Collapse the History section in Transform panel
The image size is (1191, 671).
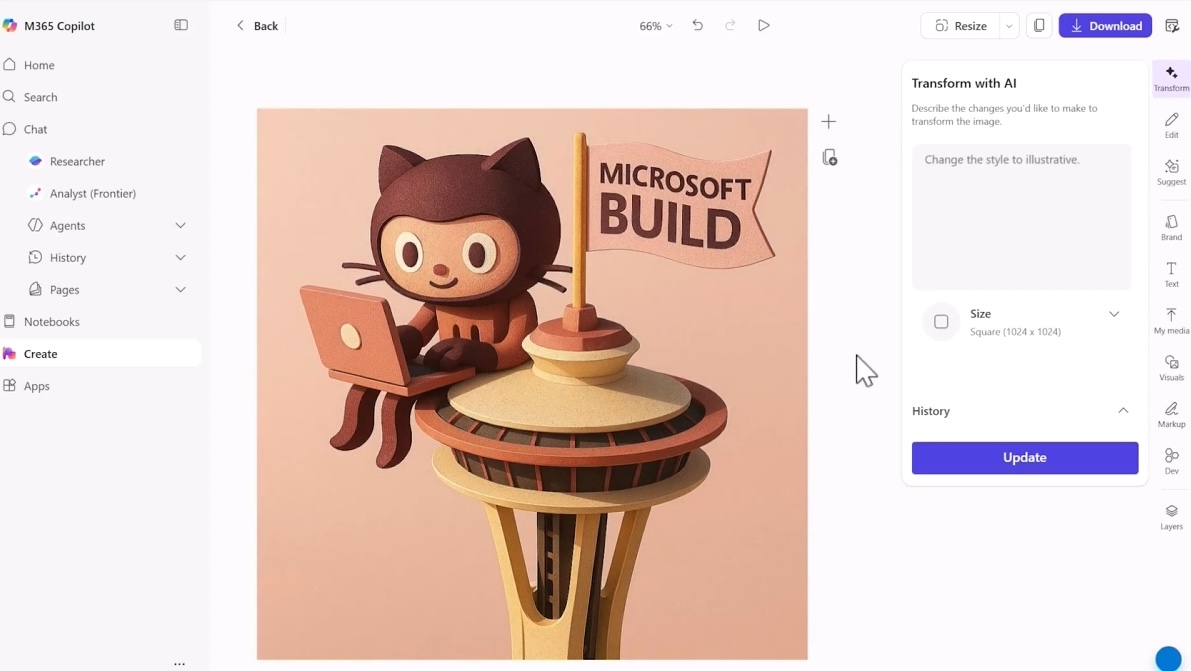(1123, 411)
